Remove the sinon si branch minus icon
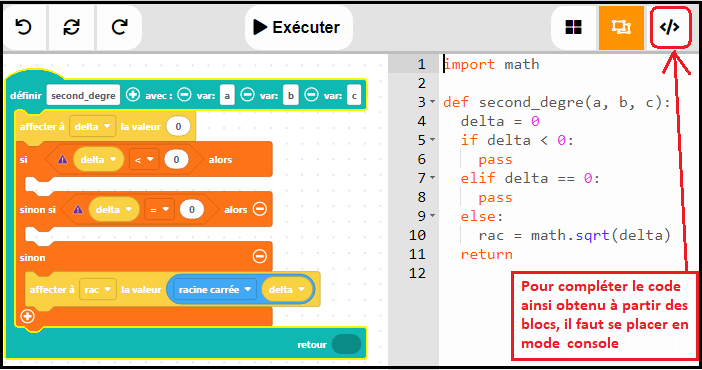Screen dimensions: 702x370 (260, 209)
